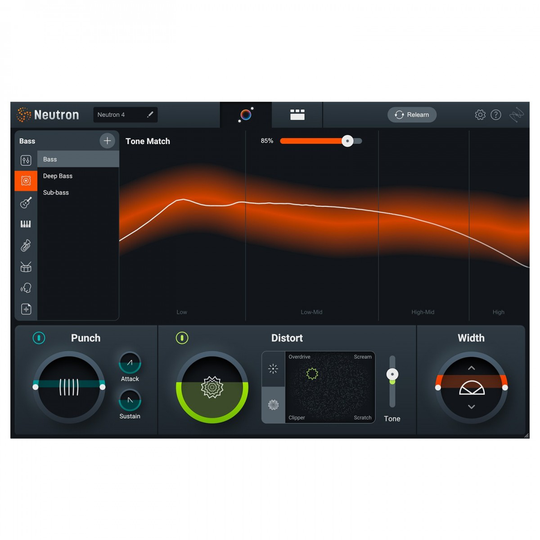
Task: Select the Vocals head category icon
Action: 26,288
